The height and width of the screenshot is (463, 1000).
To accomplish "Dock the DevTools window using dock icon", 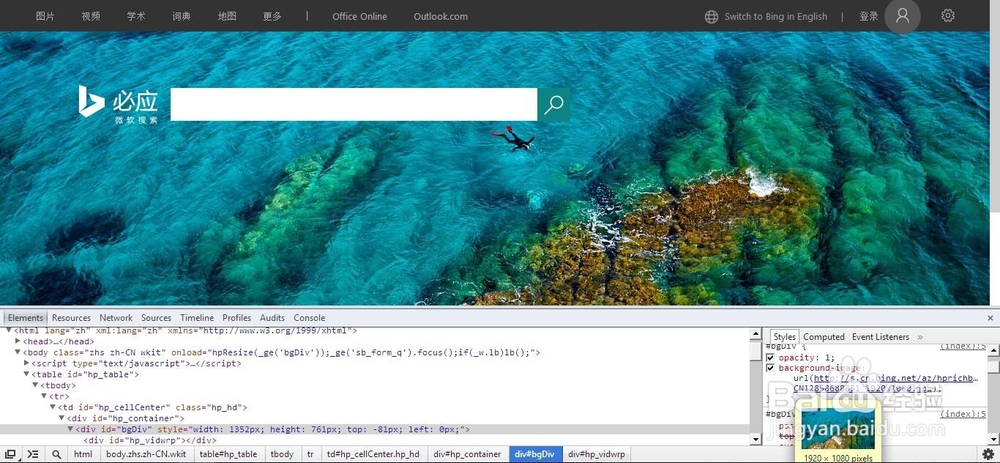I will [11, 454].
